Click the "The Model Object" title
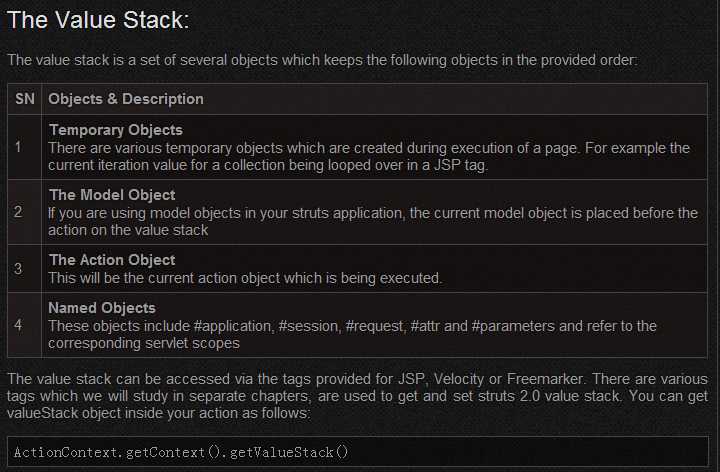720x472 pixels. [111, 195]
